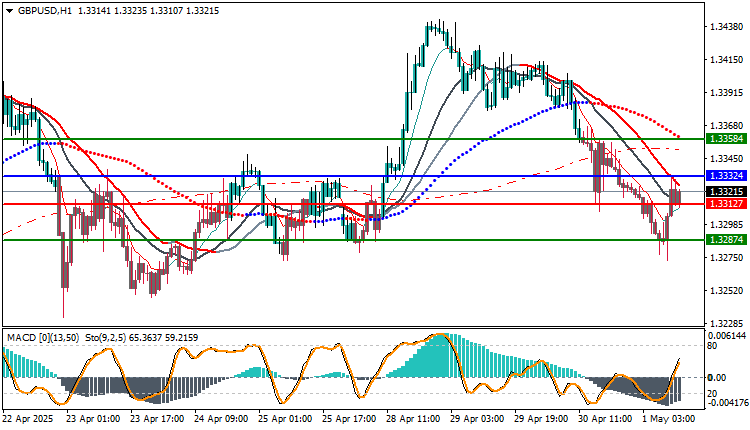Screen dimensions: 750x430
Task: Select the 1.33915 price scale value
Action: tap(727, 93)
